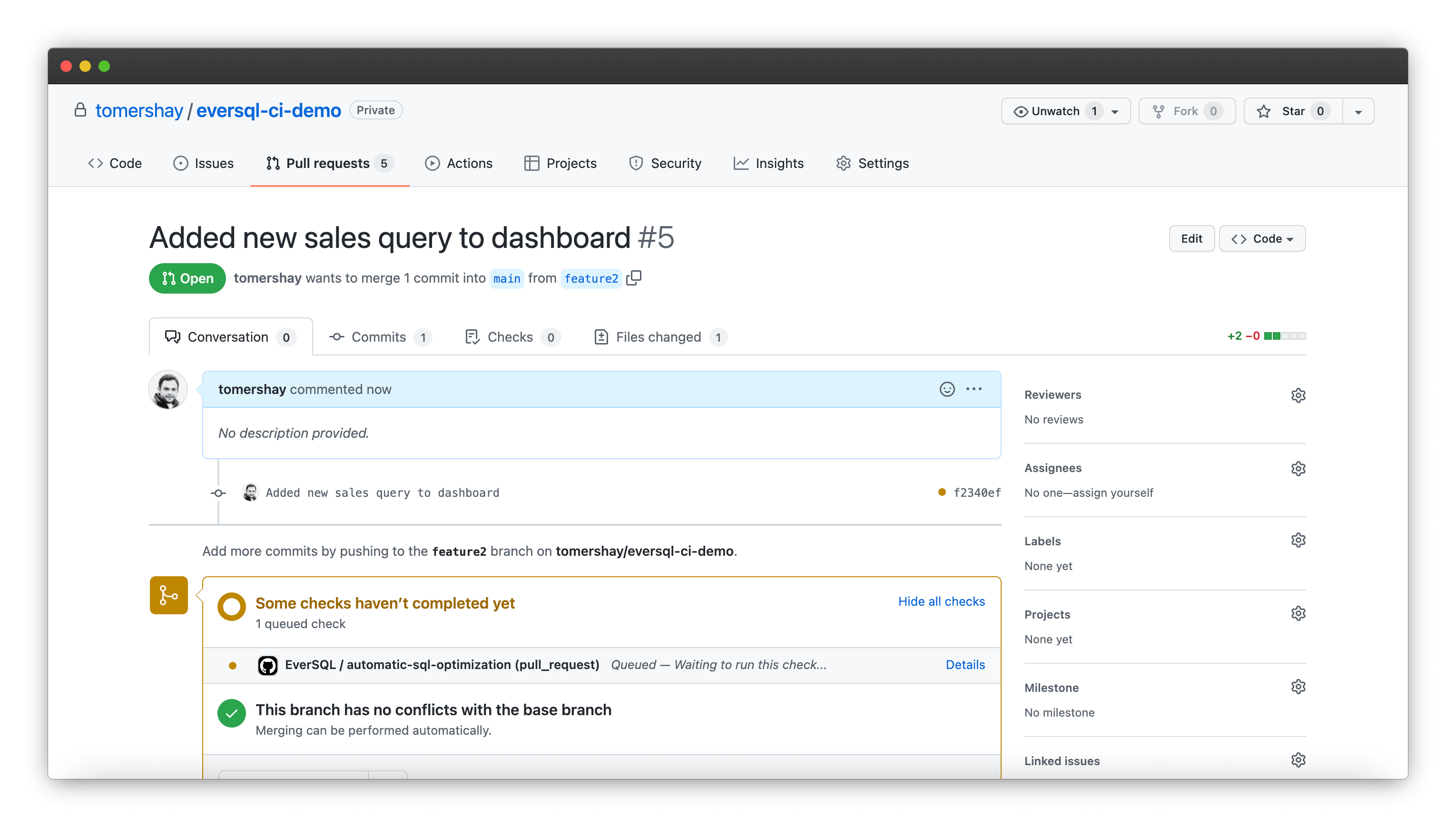This screenshot has height=827, width=1456.
Task: Open the Projects tab
Action: 561,163
